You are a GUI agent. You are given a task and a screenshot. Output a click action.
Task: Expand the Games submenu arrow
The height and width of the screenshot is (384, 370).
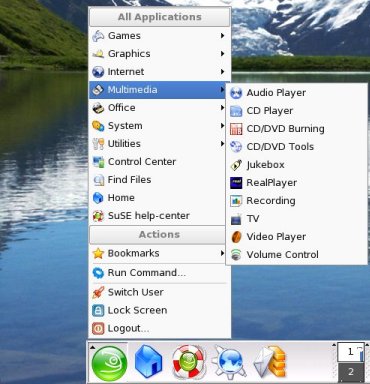point(222,36)
